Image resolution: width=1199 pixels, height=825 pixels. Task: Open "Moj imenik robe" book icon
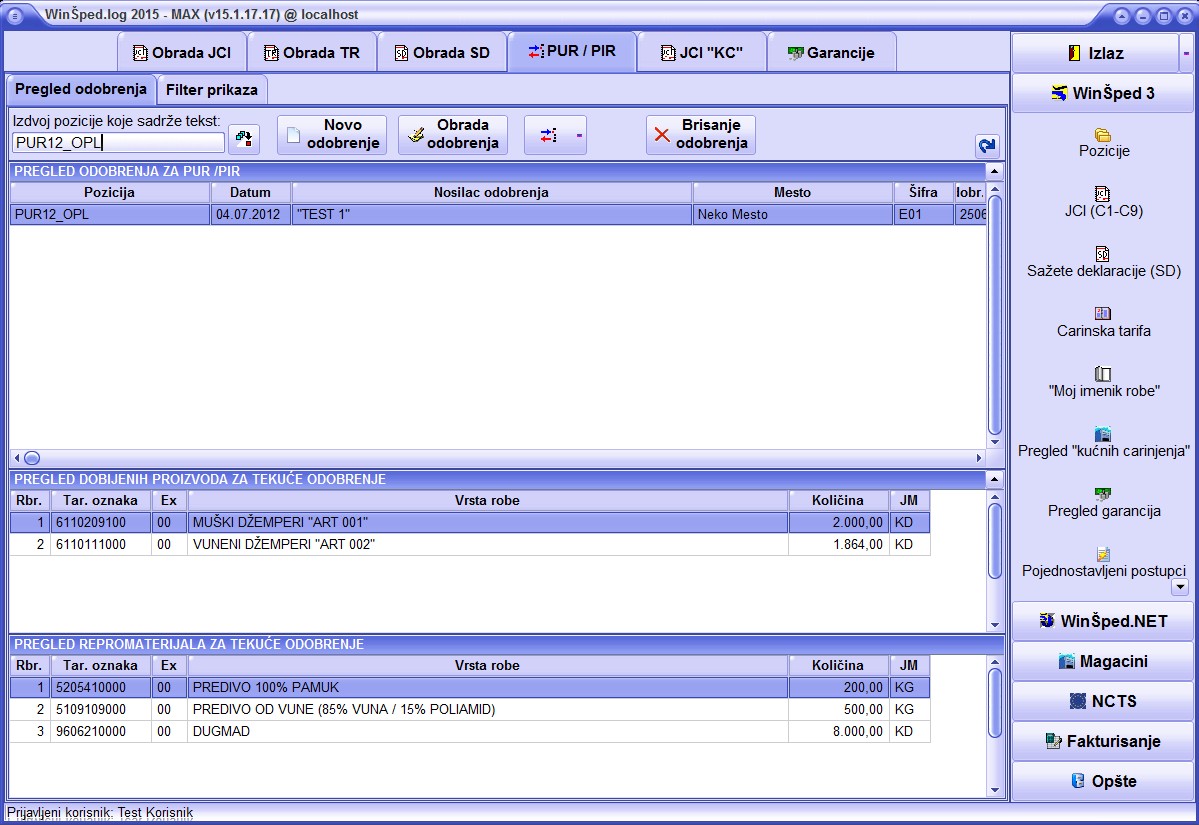pyautogui.click(x=1103, y=374)
